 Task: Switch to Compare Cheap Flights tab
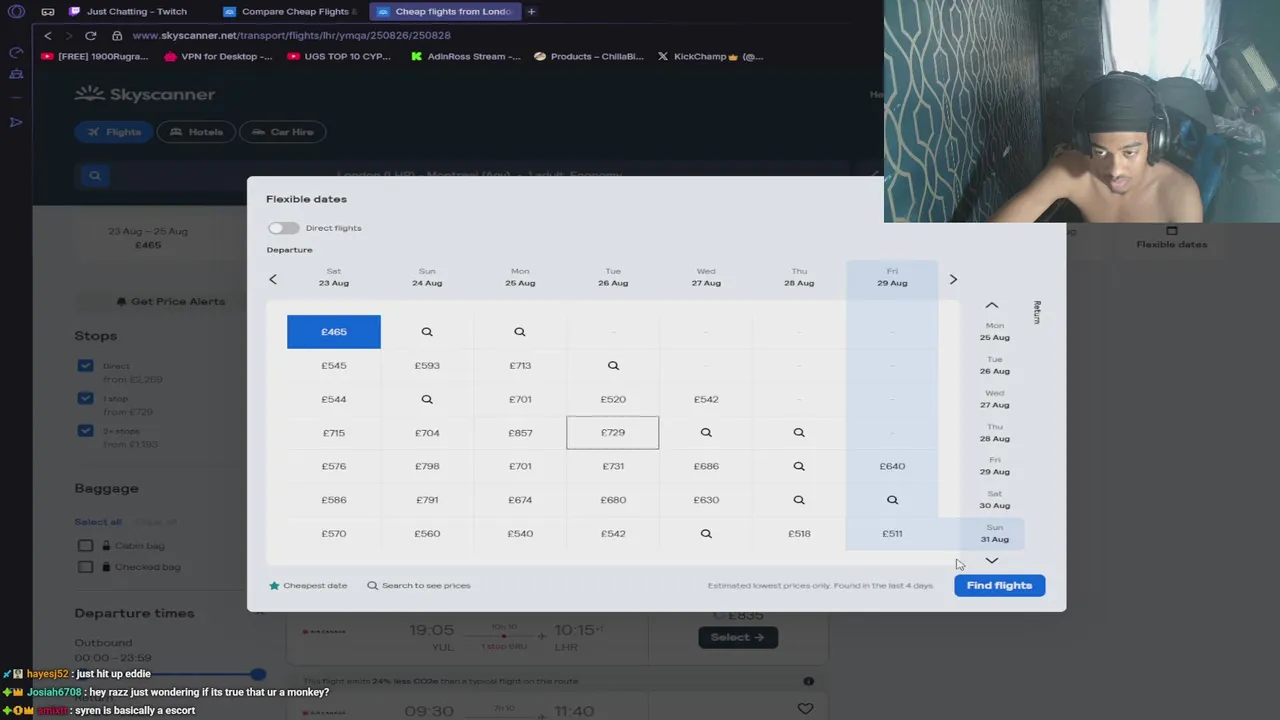coord(290,12)
